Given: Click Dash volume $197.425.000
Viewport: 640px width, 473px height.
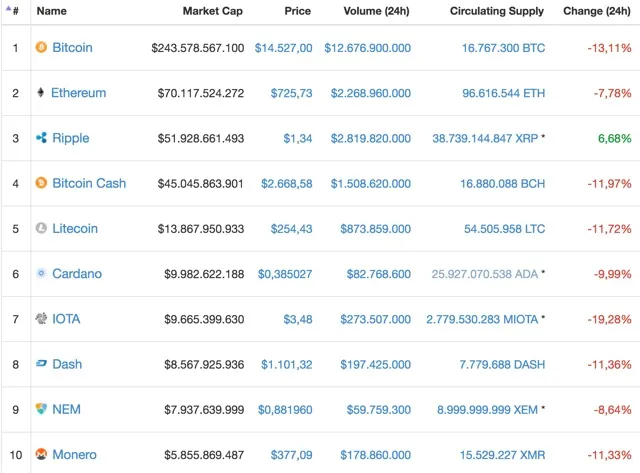Looking at the screenshot, I should (376, 364).
